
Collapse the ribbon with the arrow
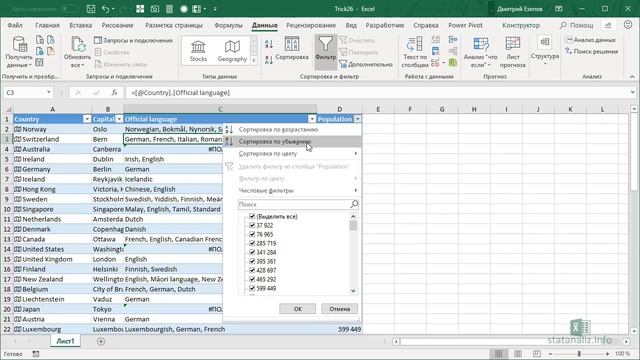(632, 76)
